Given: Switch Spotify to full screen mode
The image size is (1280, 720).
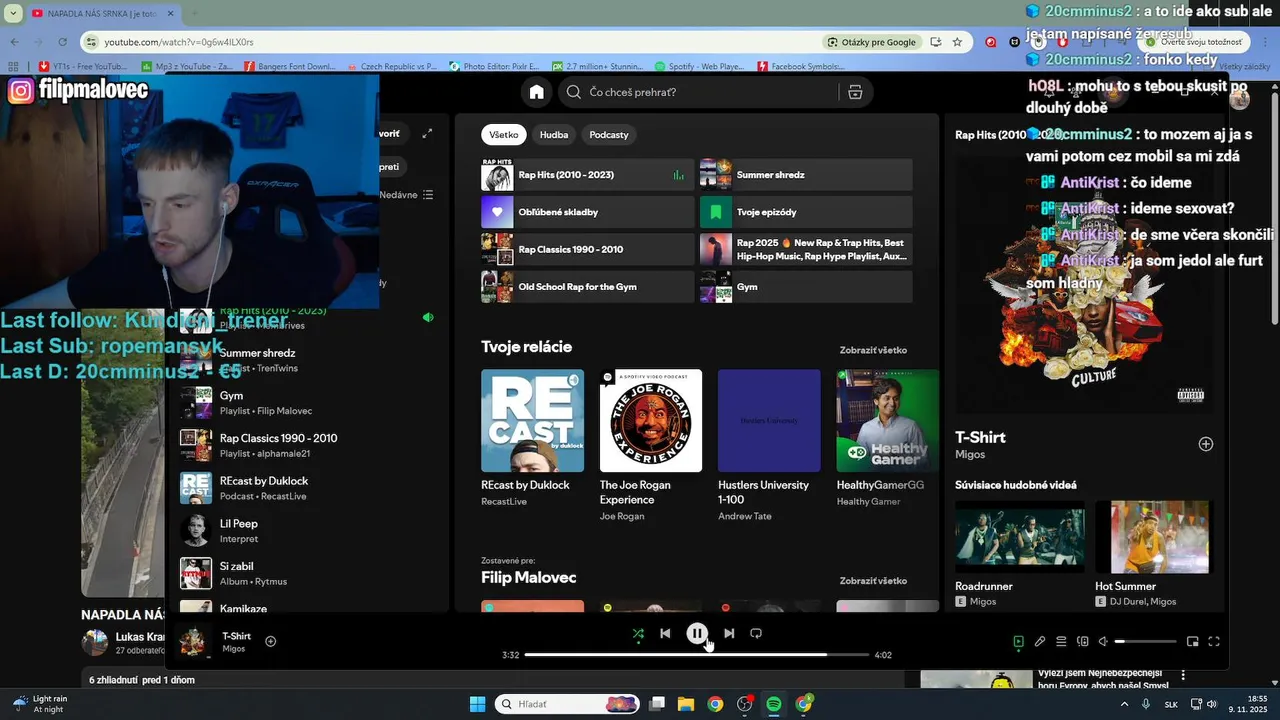Looking at the screenshot, I should point(1214,642).
